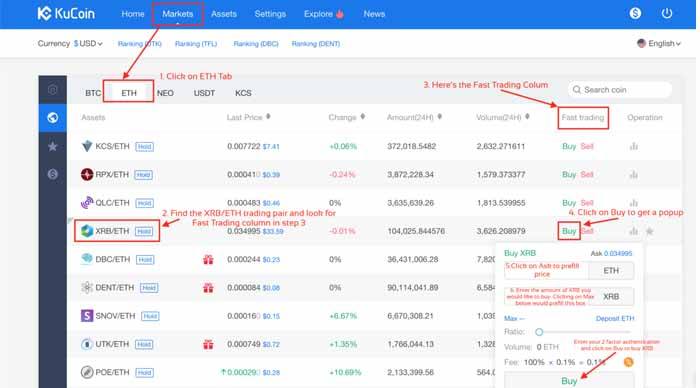
Task: Open the Deposit ETH link
Action: pyautogui.click(x=615, y=318)
